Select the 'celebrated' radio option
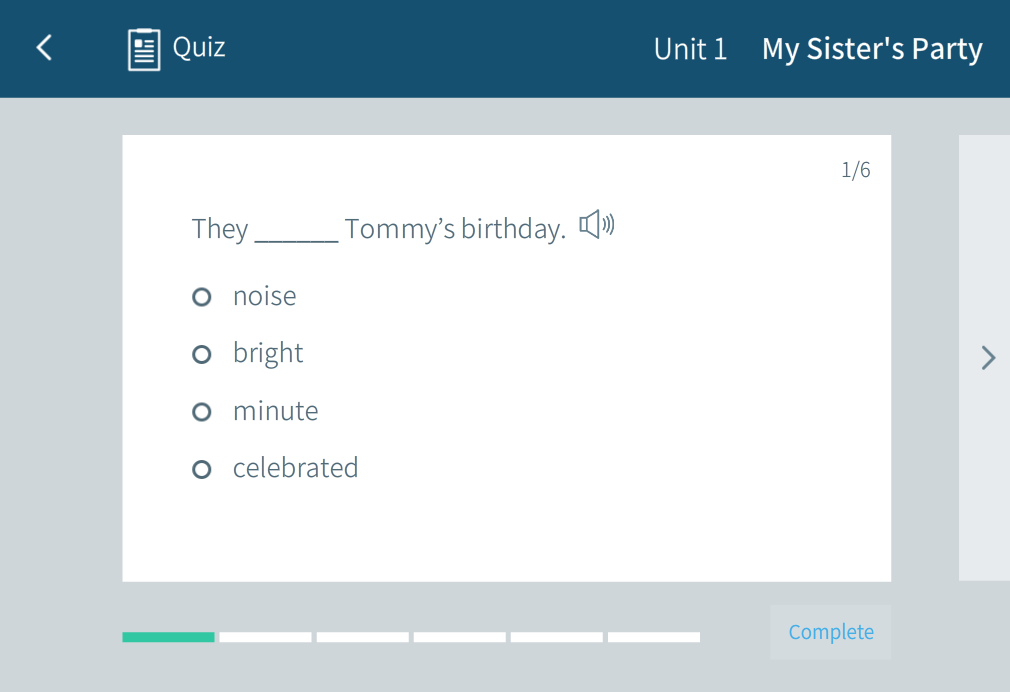The height and width of the screenshot is (692, 1010). pos(202,469)
